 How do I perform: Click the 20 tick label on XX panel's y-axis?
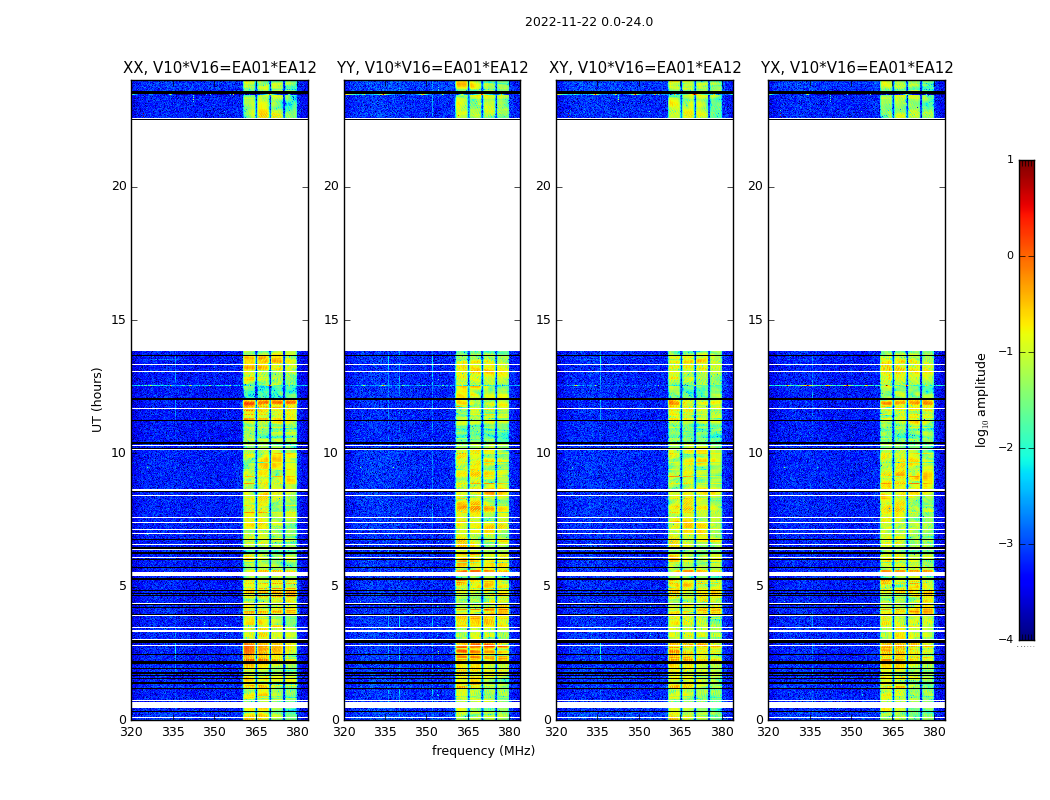(119, 186)
